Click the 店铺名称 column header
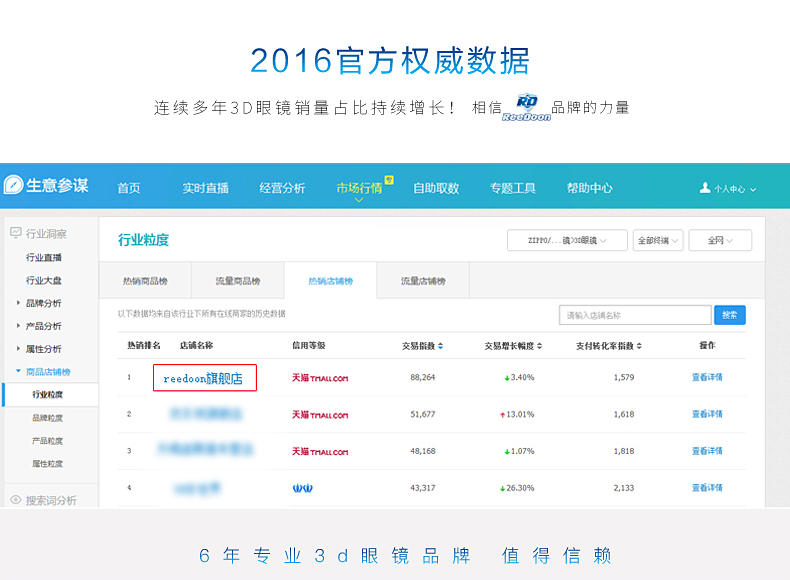The height and width of the screenshot is (580, 790). tap(196, 345)
